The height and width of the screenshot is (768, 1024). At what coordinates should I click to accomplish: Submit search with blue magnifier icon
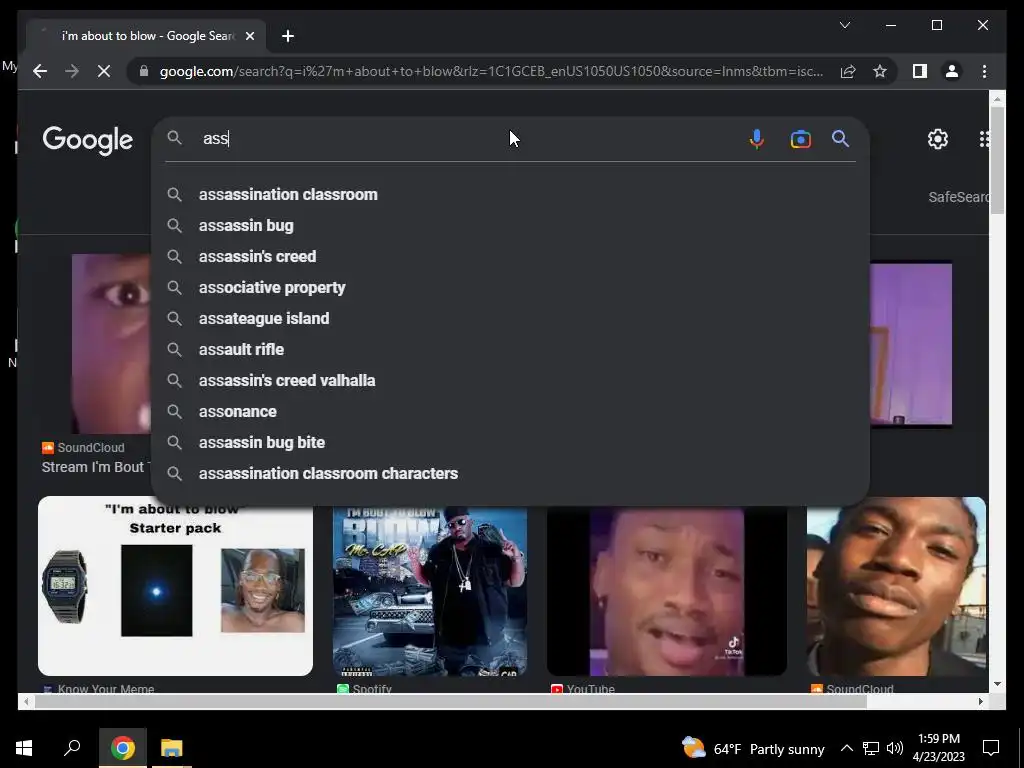tap(840, 138)
